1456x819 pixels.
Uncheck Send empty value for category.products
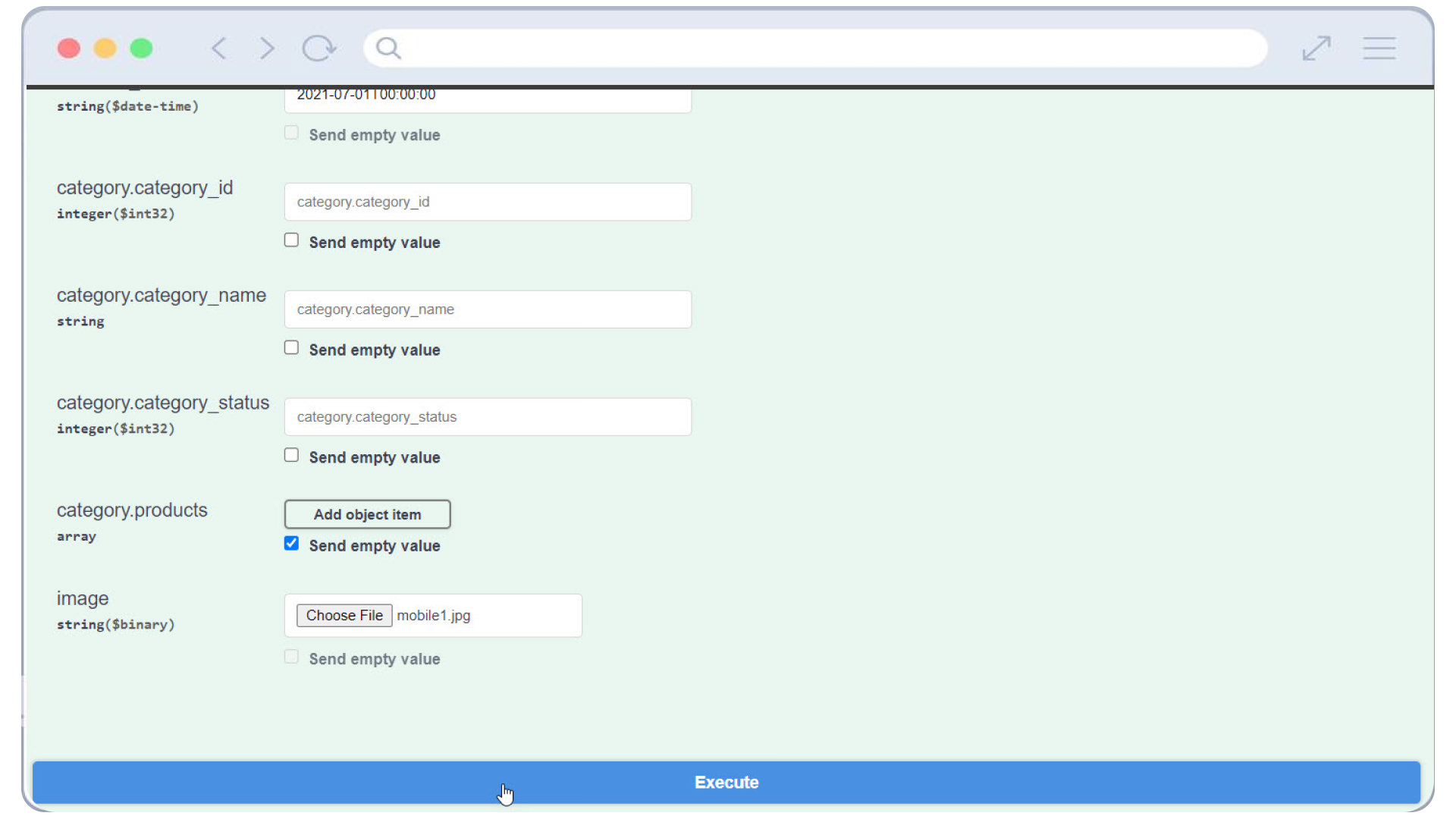[291, 544]
